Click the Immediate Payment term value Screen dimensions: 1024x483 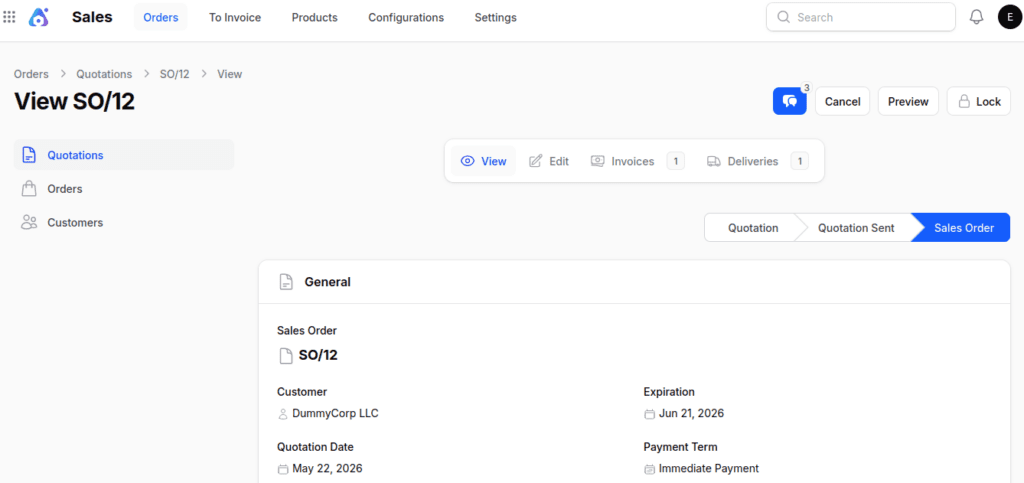[x=709, y=469]
